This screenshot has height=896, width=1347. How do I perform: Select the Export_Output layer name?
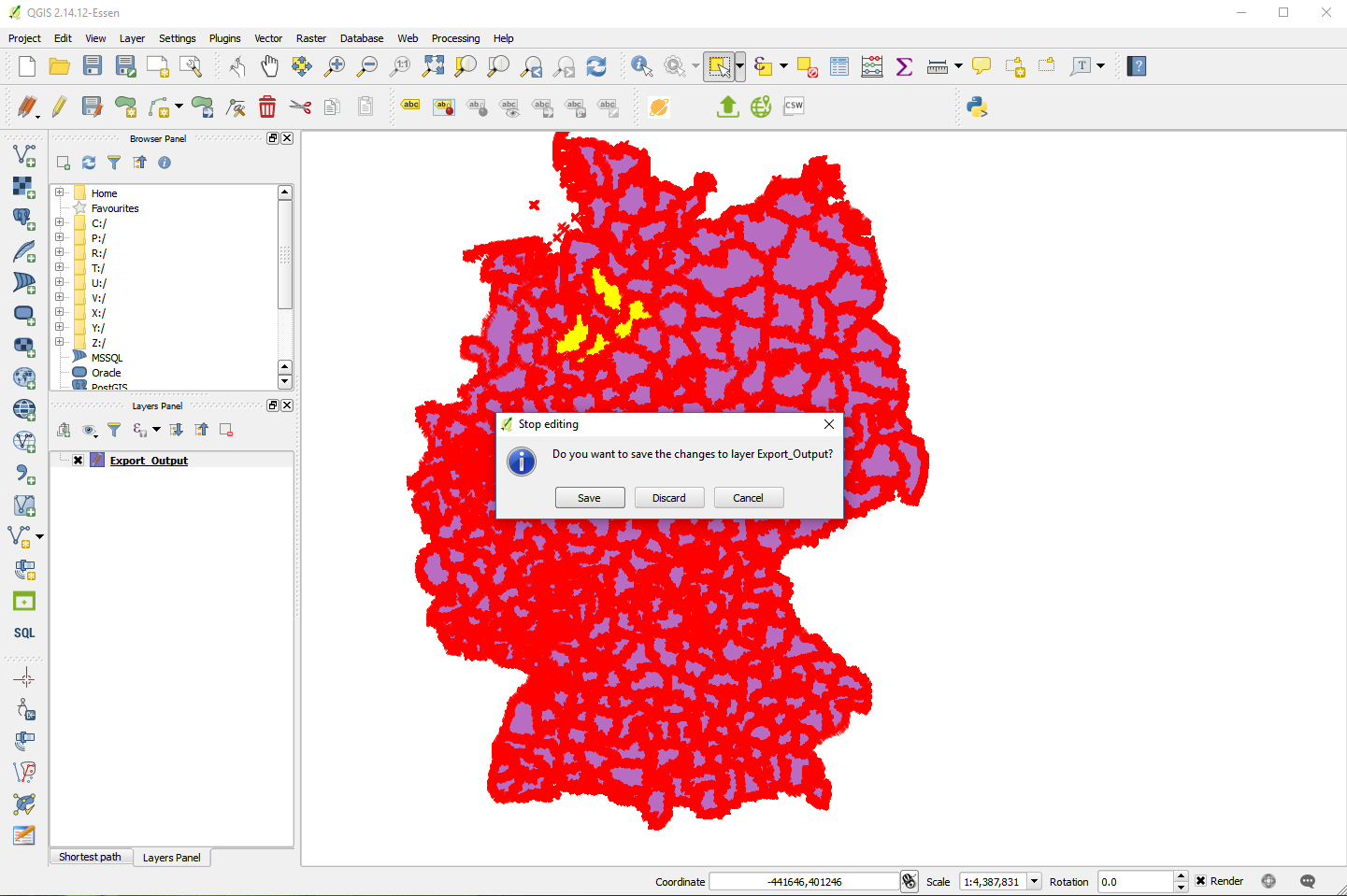pos(149,461)
